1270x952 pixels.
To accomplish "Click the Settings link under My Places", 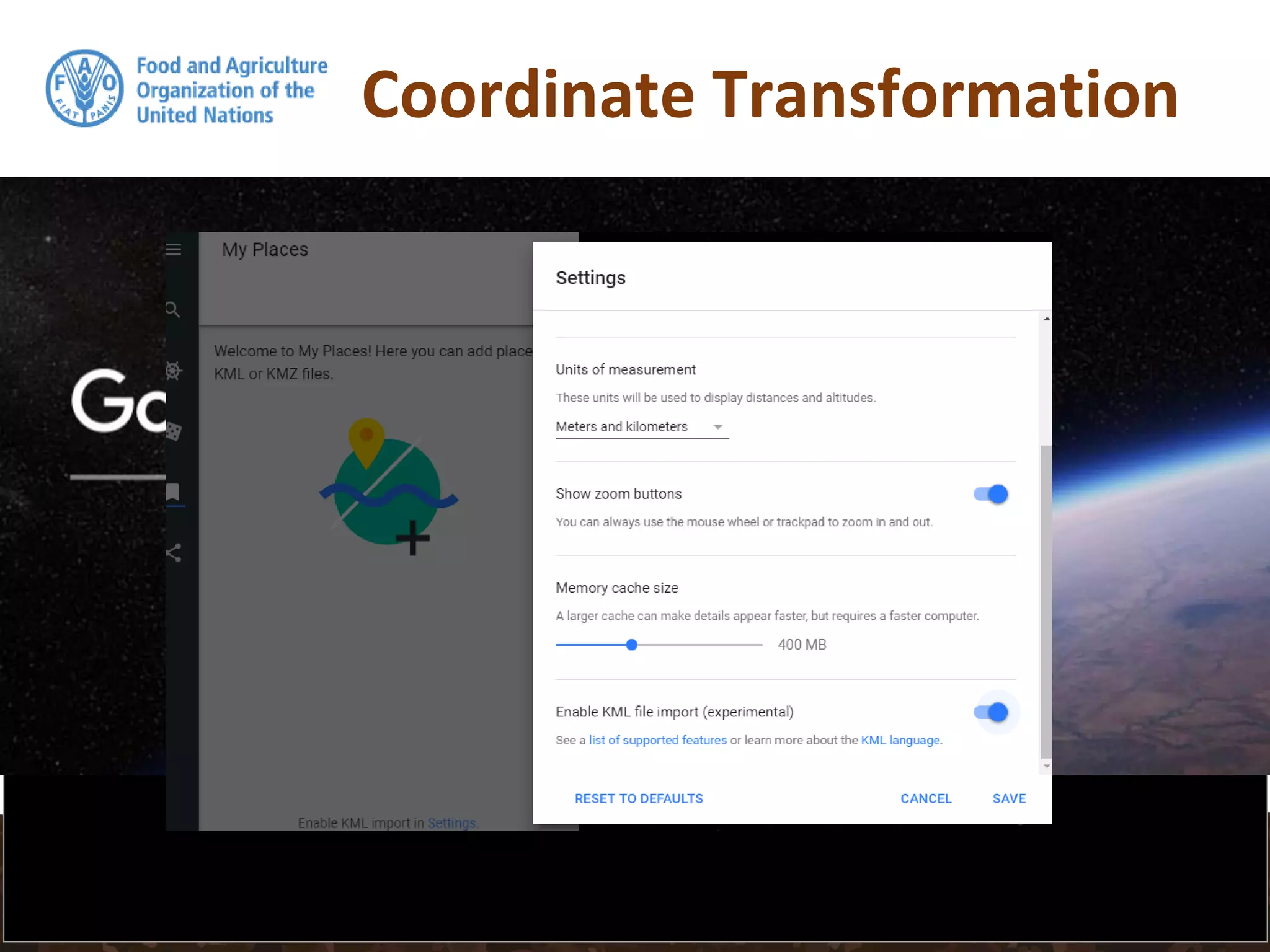I will coord(451,823).
